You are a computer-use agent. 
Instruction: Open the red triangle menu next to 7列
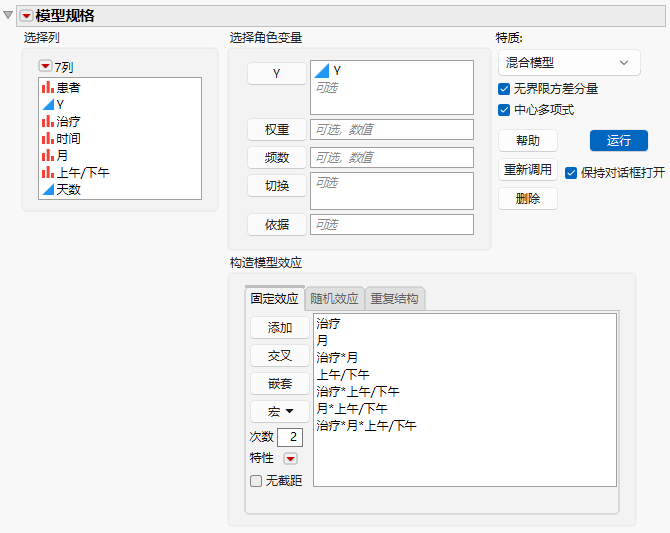(x=45, y=66)
